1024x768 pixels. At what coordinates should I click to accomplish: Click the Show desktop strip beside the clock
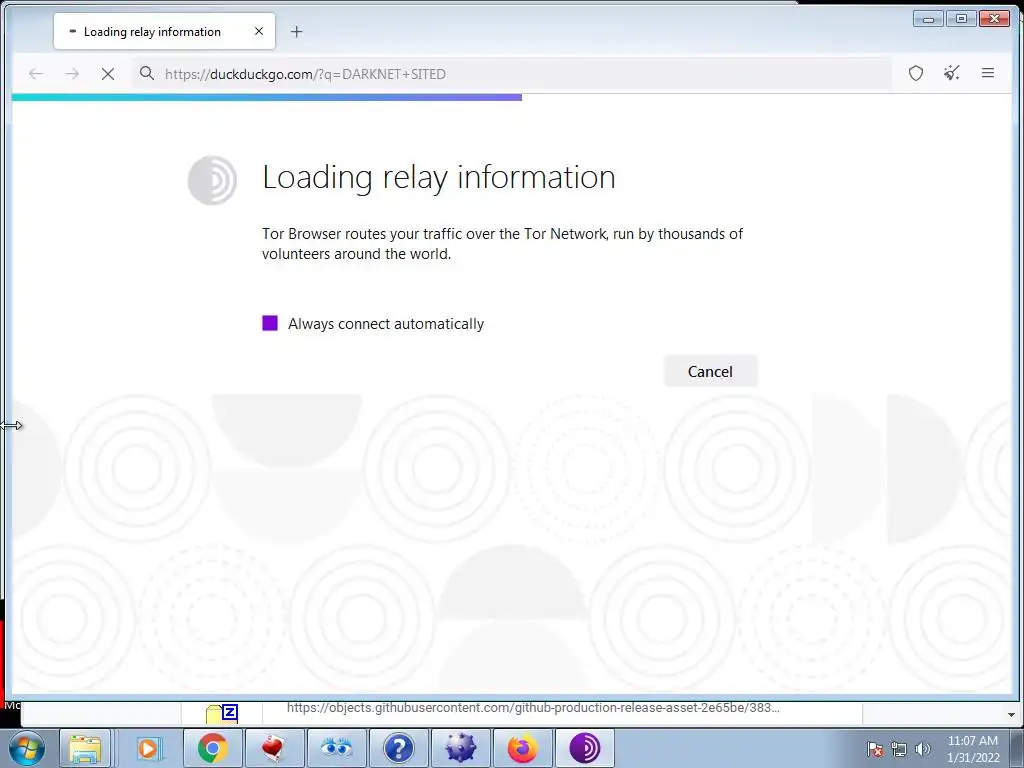[x=1017, y=748]
